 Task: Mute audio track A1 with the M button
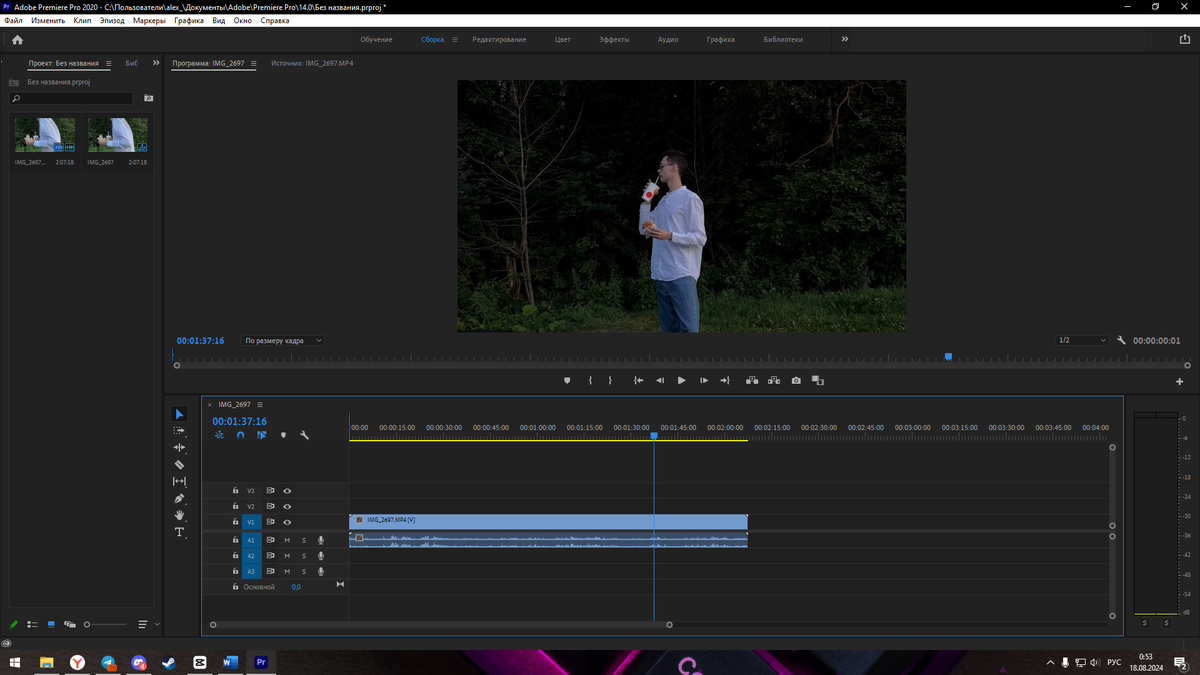(x=287, y=540)
